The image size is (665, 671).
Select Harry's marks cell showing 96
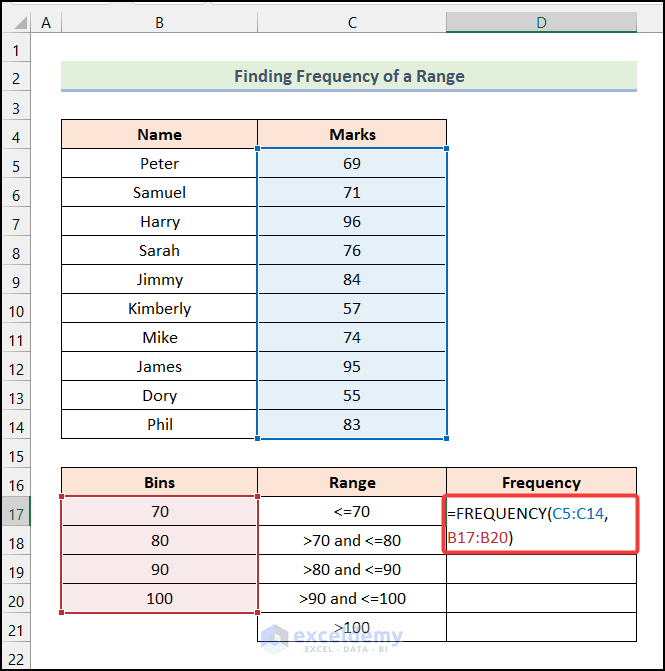coord(352,221)
